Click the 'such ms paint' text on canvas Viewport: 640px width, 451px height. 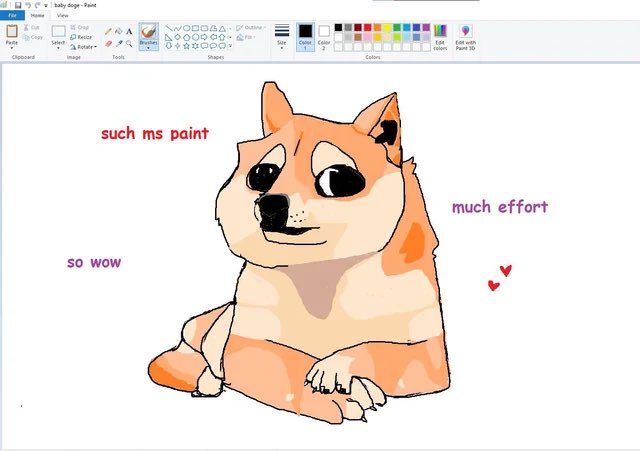click(155, 134)
